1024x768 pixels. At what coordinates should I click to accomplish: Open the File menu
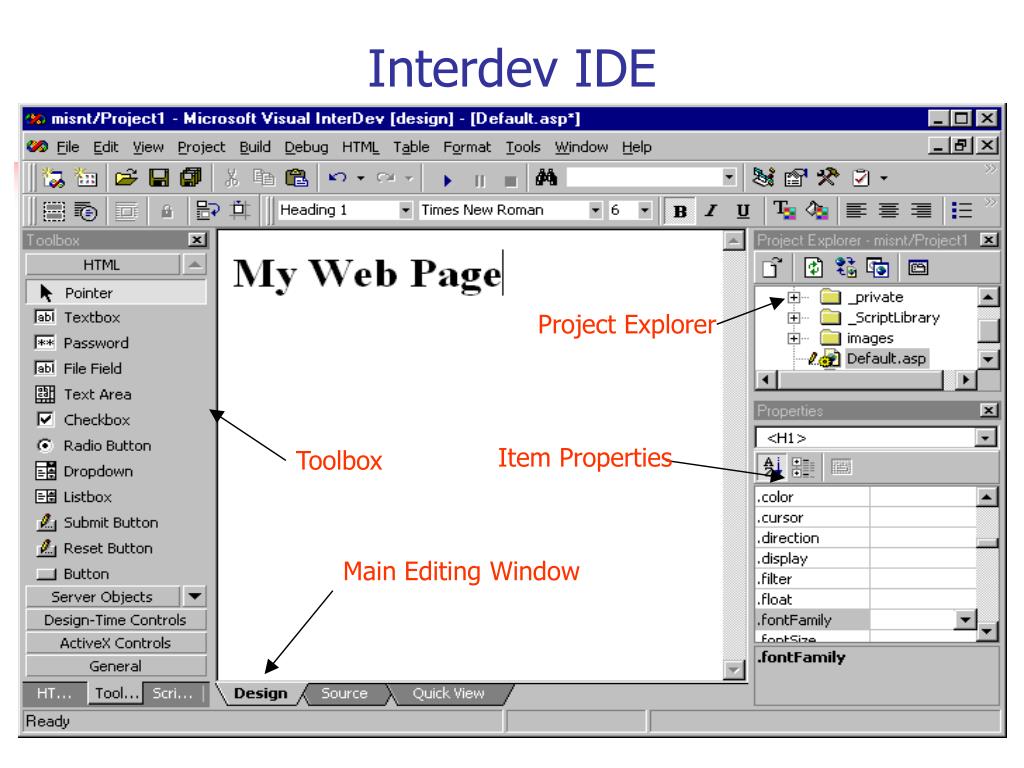pyautogui.click(x=67, y=147)
